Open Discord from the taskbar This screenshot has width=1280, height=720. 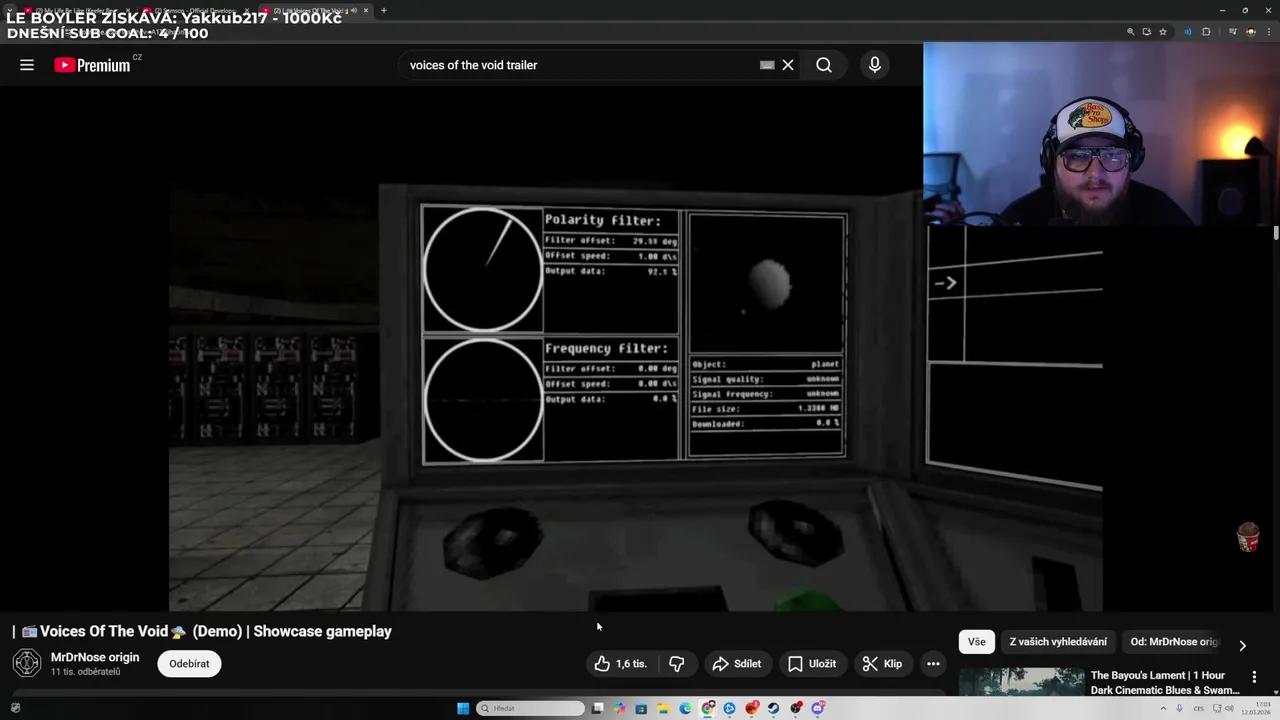(818, 708)
